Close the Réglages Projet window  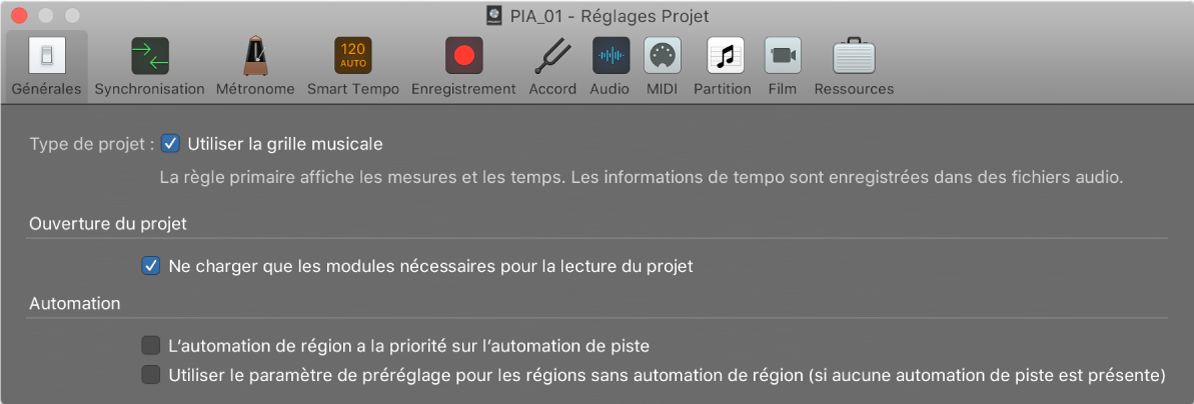click(x=19, y=16)
